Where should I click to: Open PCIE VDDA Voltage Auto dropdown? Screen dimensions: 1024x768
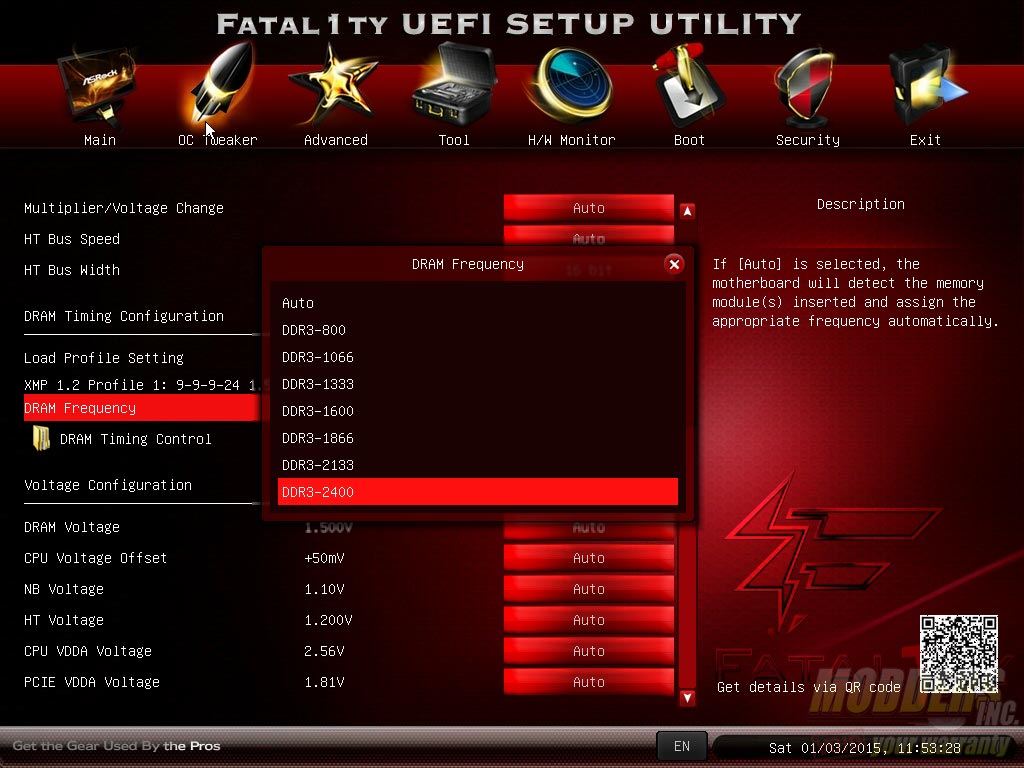[x=588, y=682]
